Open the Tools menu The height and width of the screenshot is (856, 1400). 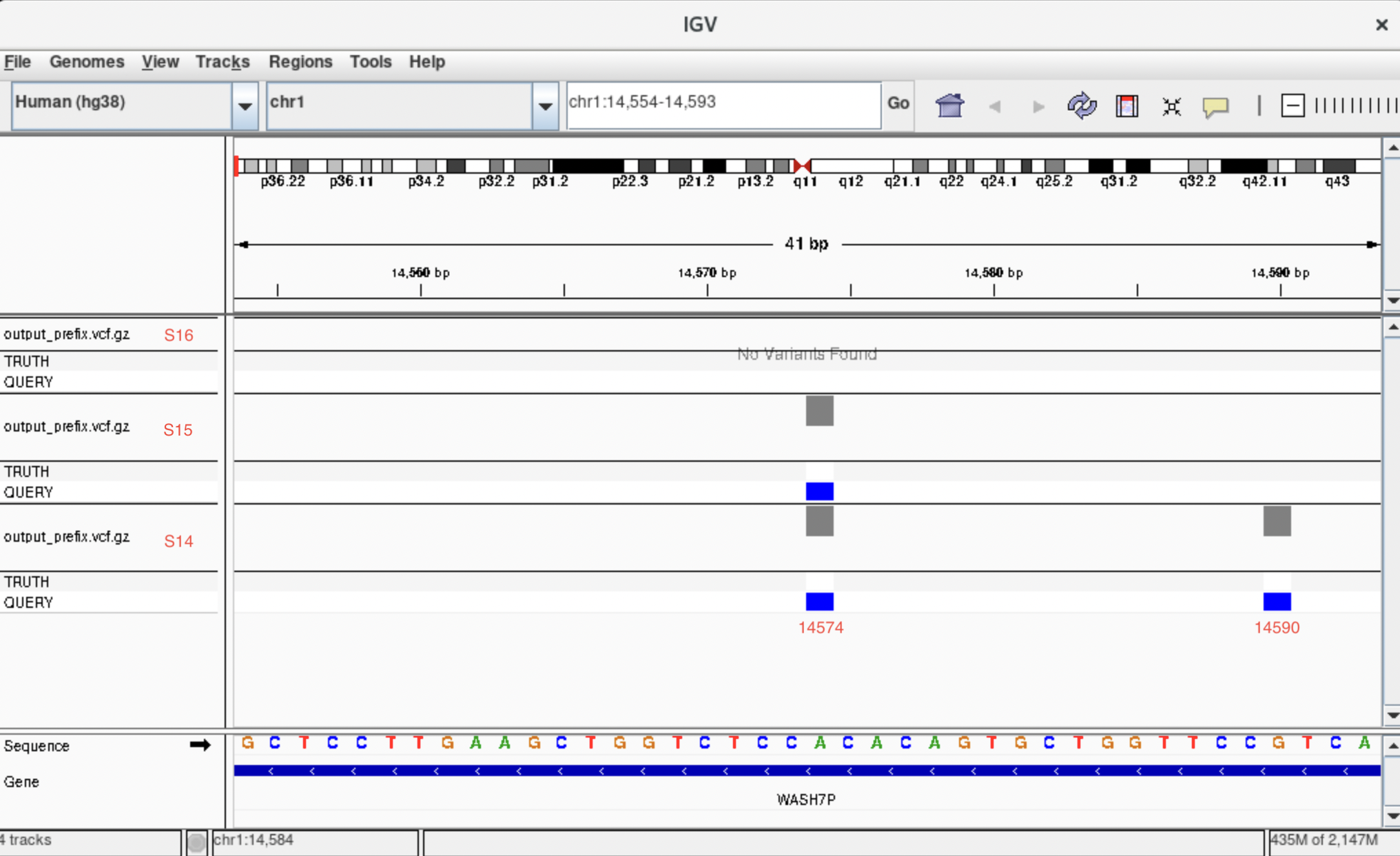pyautogui.click(x=371, y=62)
